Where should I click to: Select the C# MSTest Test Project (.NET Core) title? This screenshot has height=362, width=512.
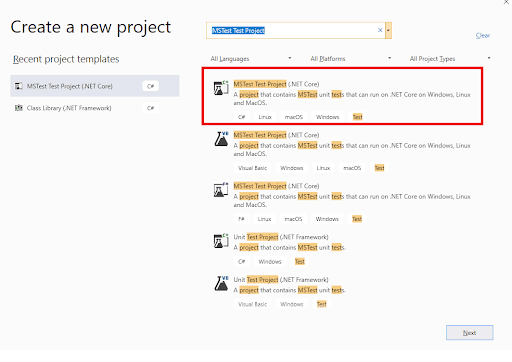pos(276,84)
